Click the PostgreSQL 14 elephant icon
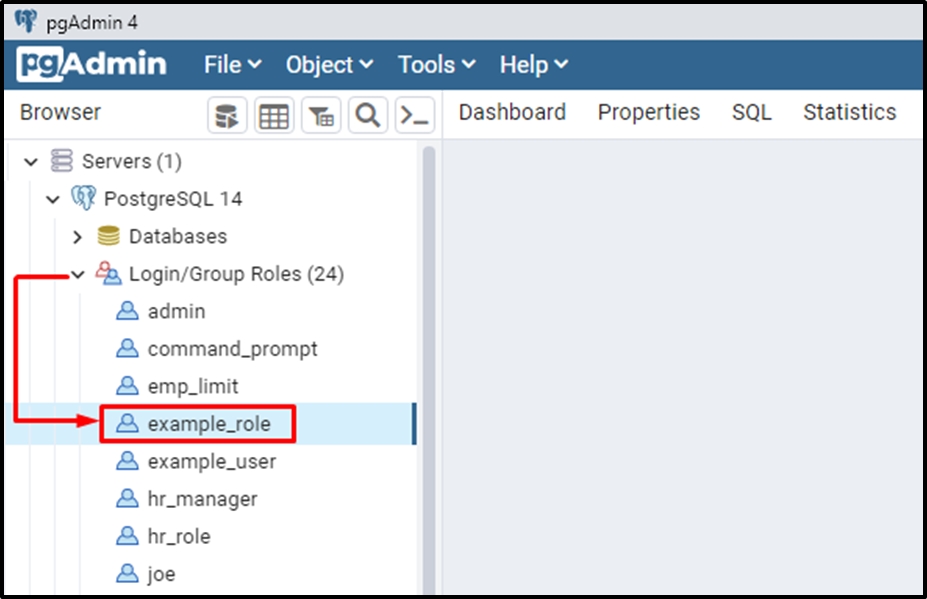Viewport: 927px width, 599px height. pyautogui.click(x=84, y=199)
